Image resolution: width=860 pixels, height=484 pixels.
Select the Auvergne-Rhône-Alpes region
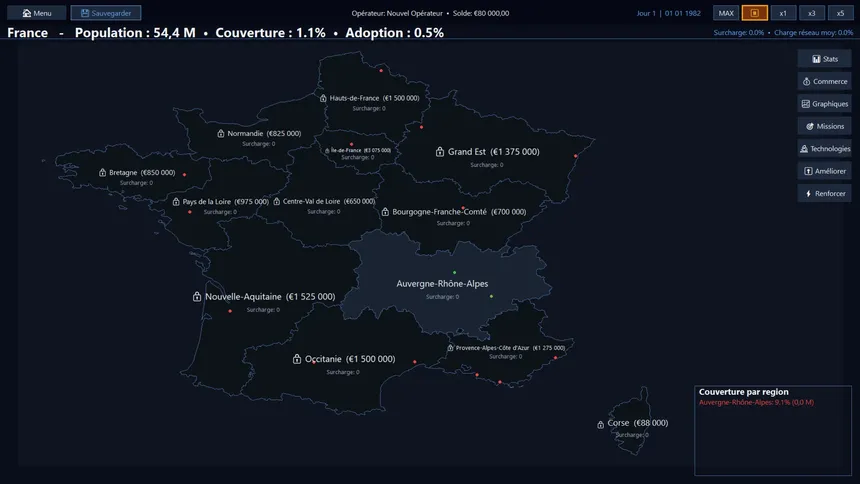click(x=442, y=284)
